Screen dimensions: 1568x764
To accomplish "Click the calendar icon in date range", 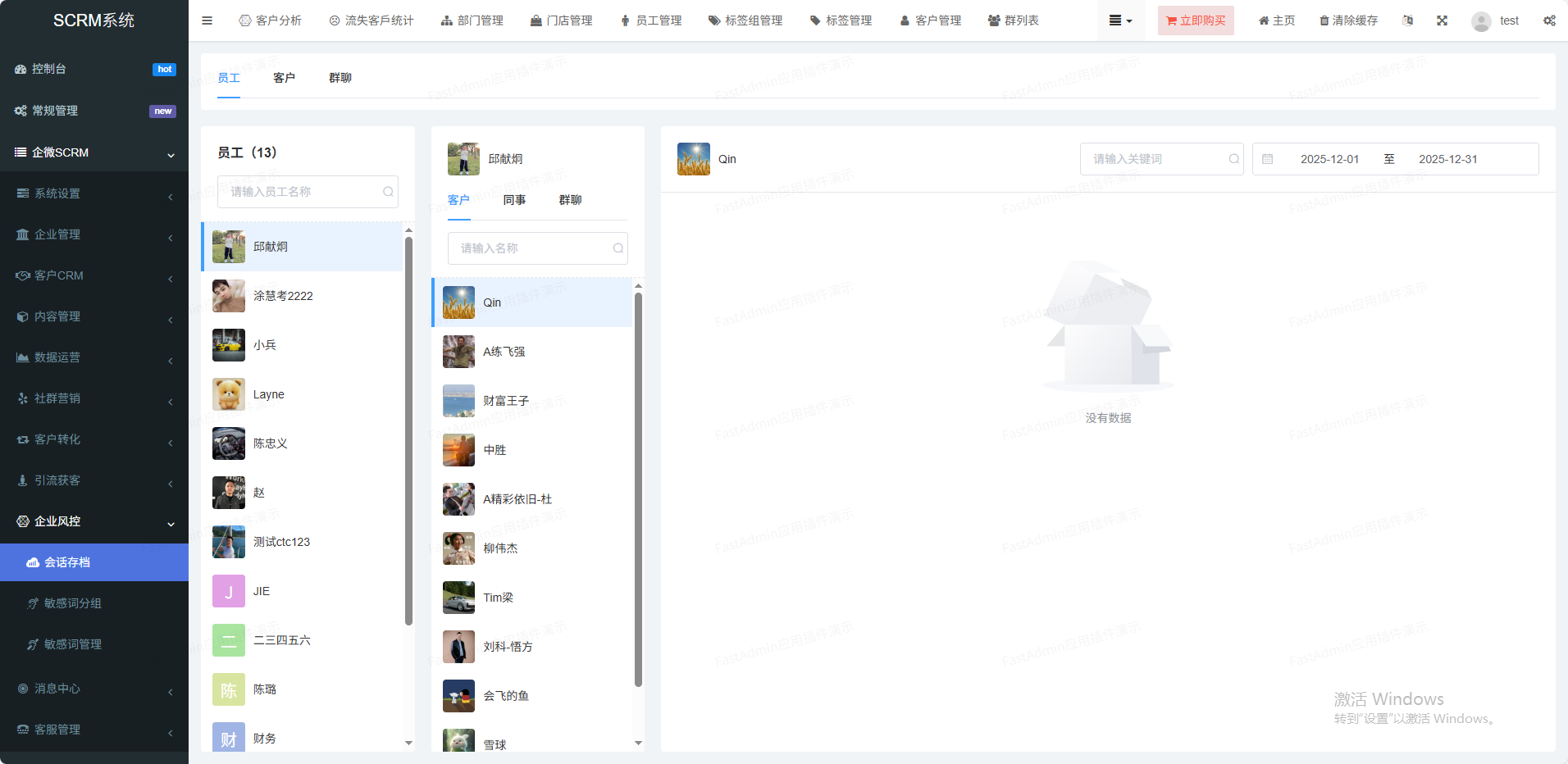I will [1268, 159].
